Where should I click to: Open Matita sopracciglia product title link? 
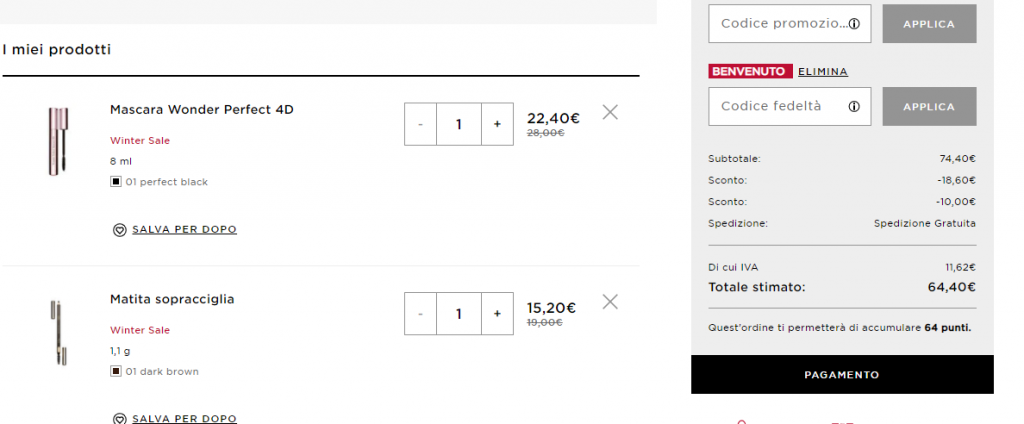pyautogui.click(x=172, y=299)
